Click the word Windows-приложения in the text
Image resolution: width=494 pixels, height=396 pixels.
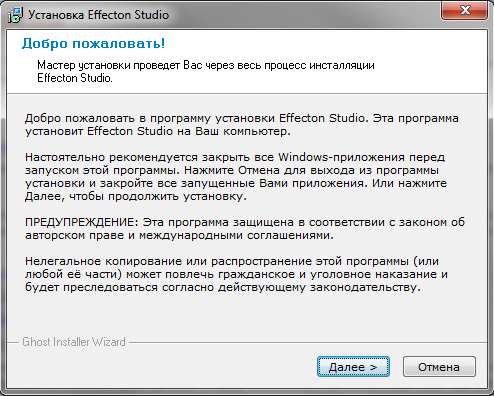341,157
